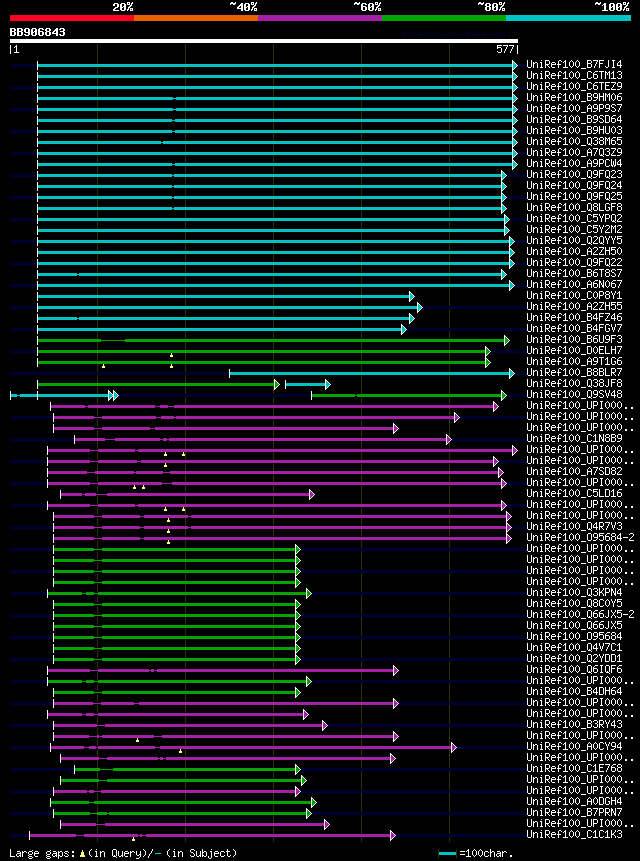Select the UniRef100_Q8LGF8 label
The image size is (640, 861).
pyautogui.click(x=574, y=208)
